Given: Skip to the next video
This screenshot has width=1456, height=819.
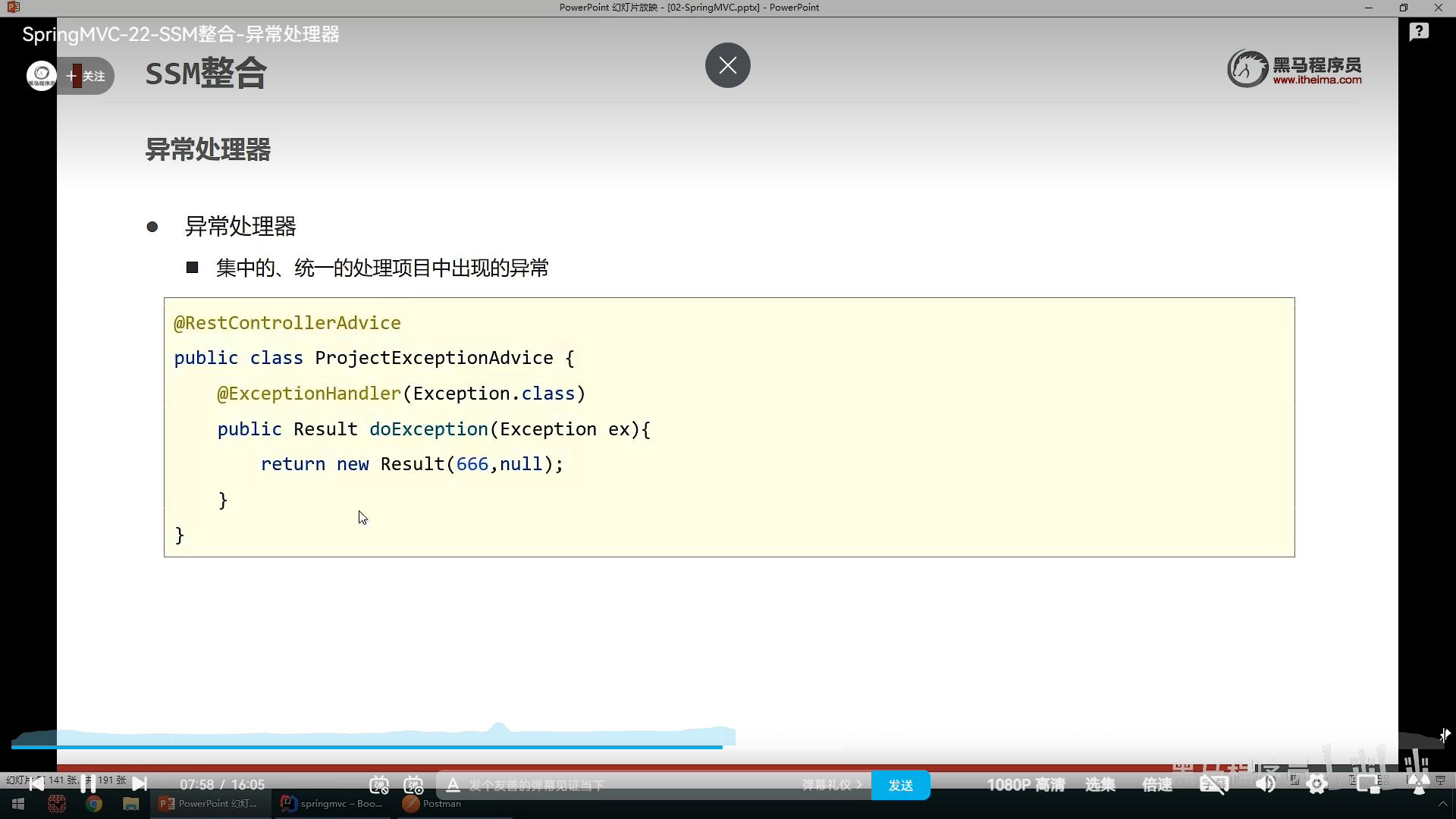Looking at the screenshot, I should pos(140,784).
